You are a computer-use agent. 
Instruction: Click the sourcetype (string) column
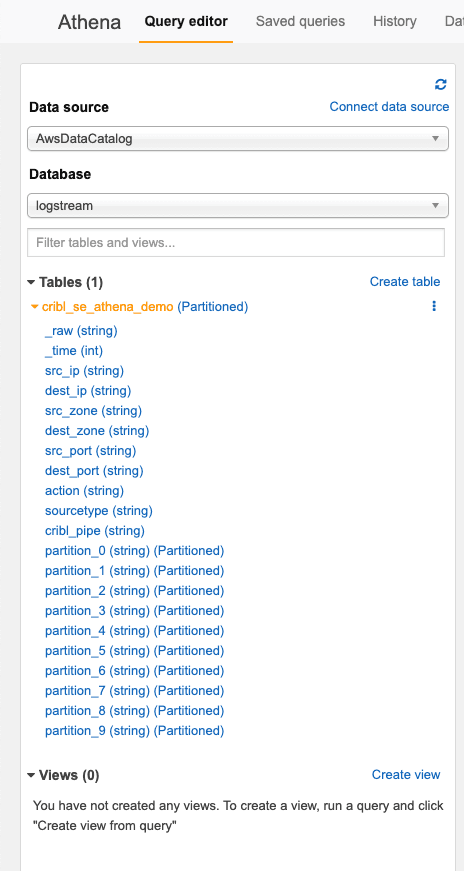(99, 511)
